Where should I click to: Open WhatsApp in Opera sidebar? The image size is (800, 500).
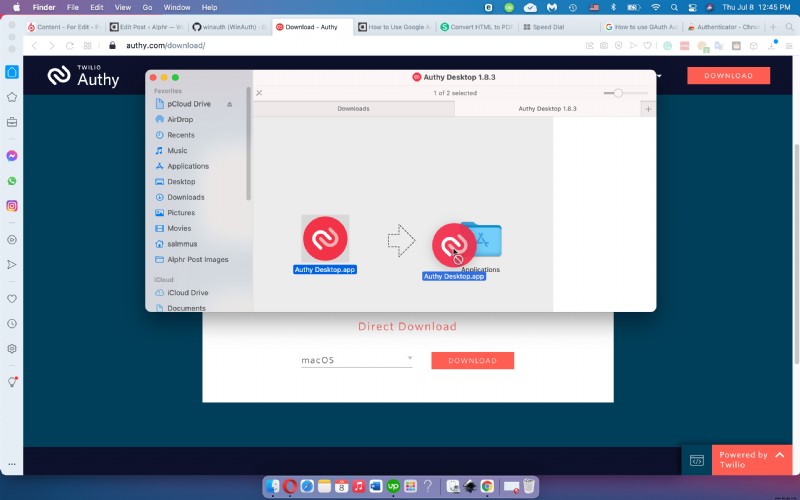[x=12, y=181]
